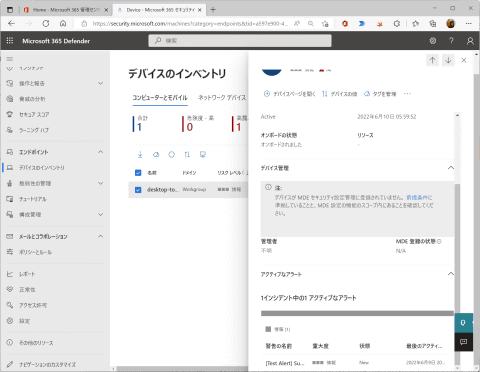Click the circle icon in inventory toolbar
The width and height of the screenshot is (480, 372).
(171, 154)
